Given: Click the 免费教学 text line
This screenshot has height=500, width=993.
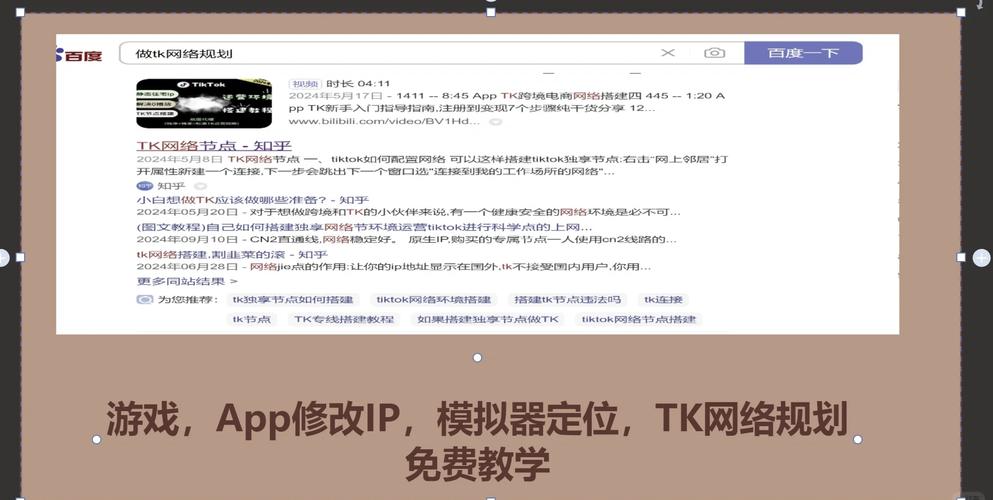Looking at the screenshot, I should coord(477,464).
